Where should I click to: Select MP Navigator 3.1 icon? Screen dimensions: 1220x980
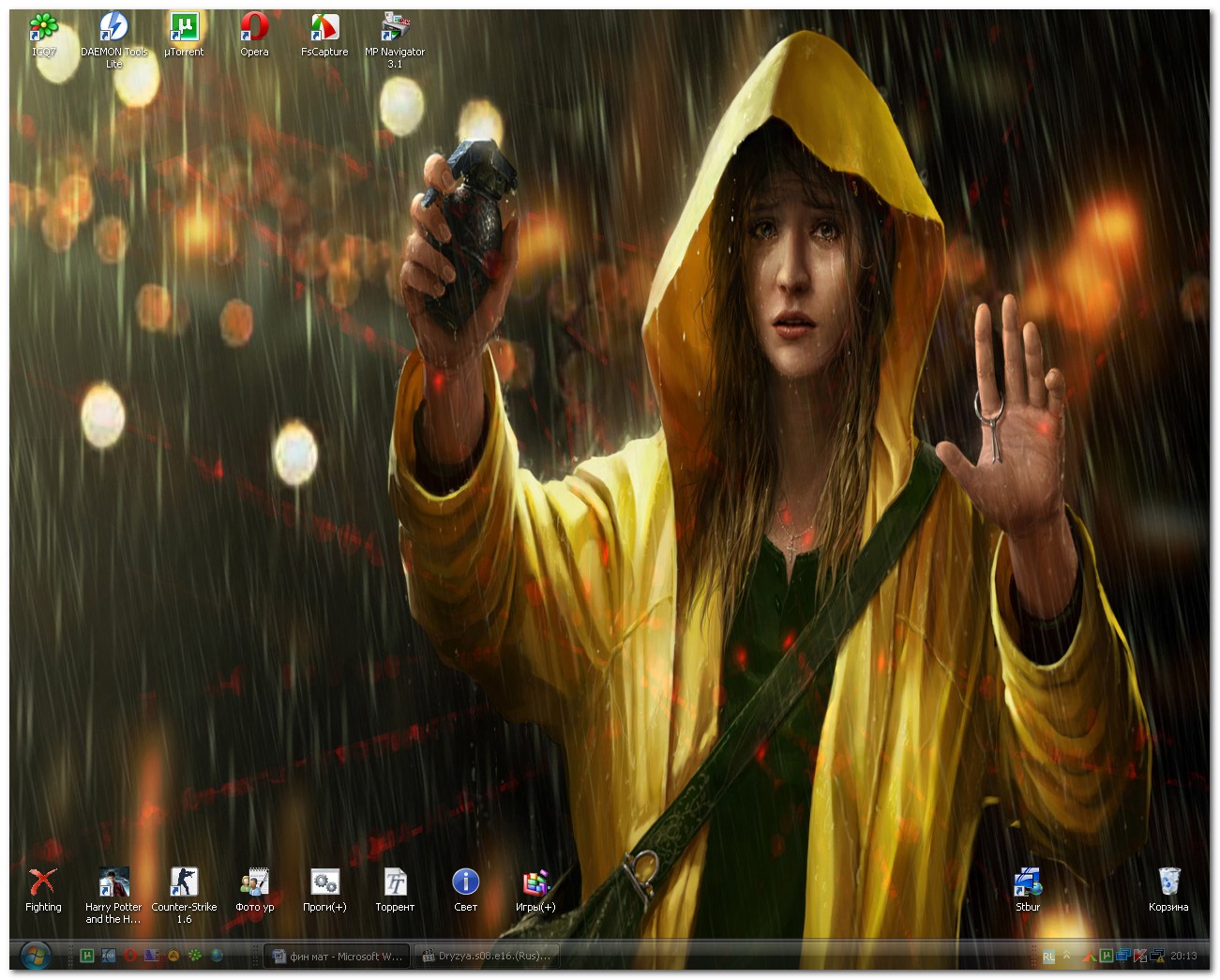395,28
